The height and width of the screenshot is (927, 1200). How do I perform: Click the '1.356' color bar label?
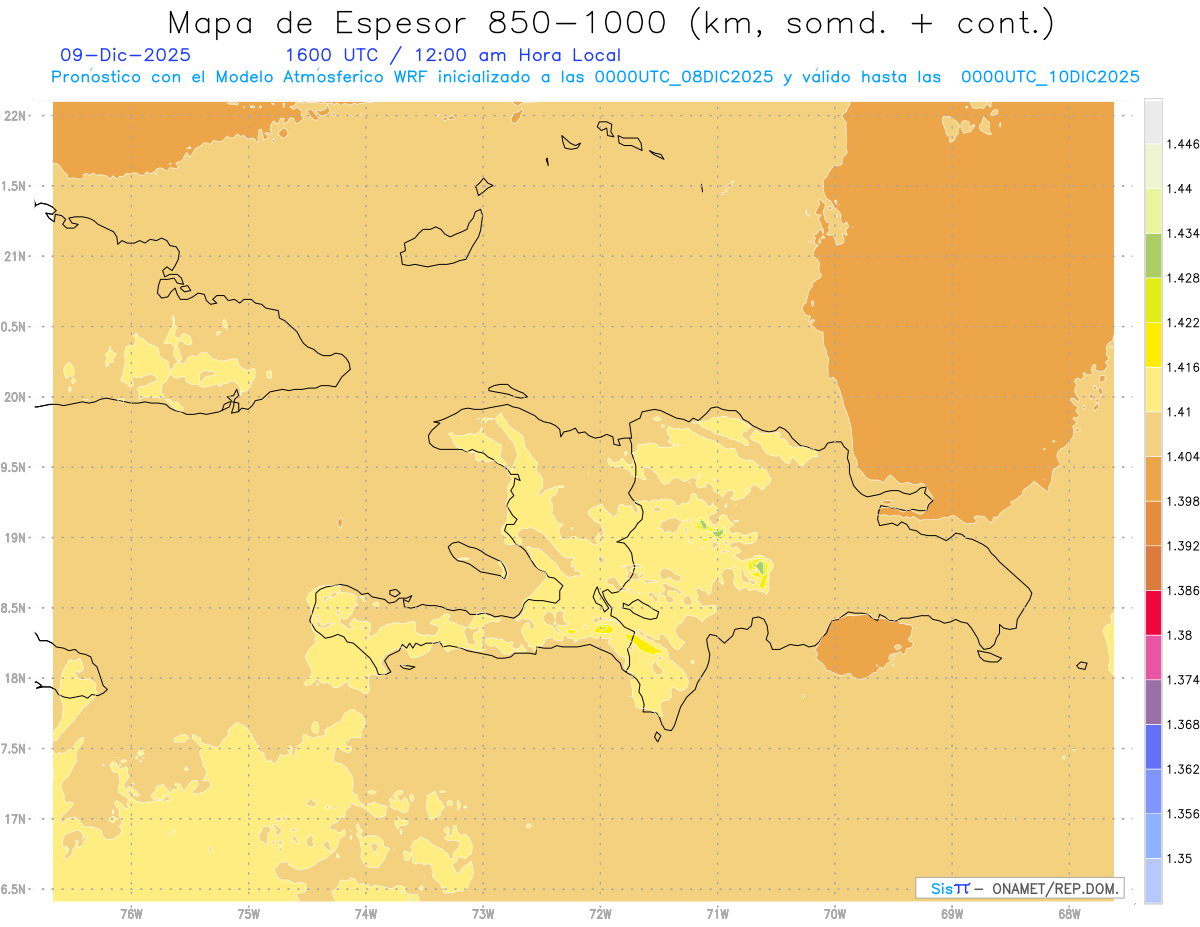coord(1183,814)
